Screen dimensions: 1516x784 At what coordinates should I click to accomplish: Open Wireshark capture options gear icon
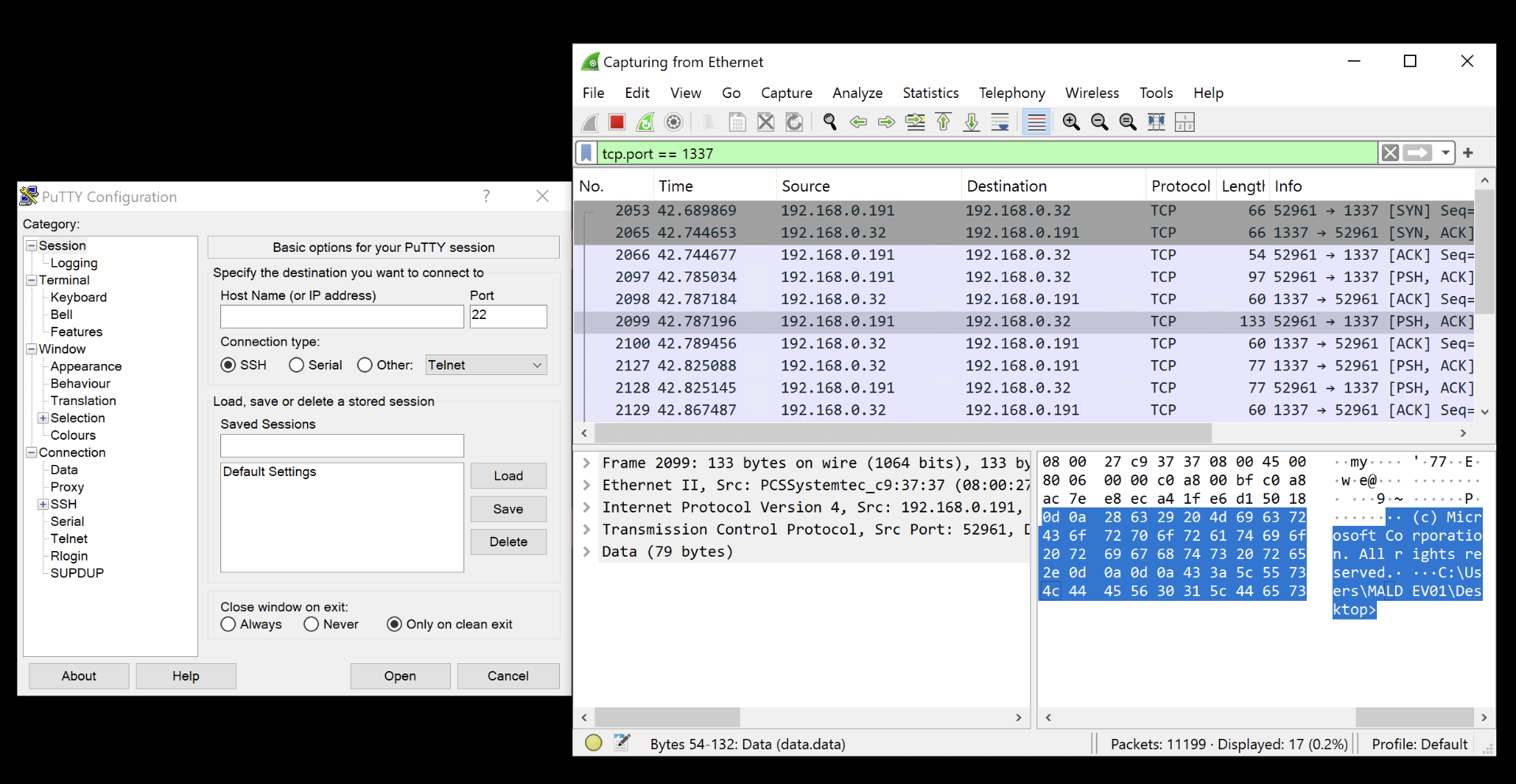[674, 122]
